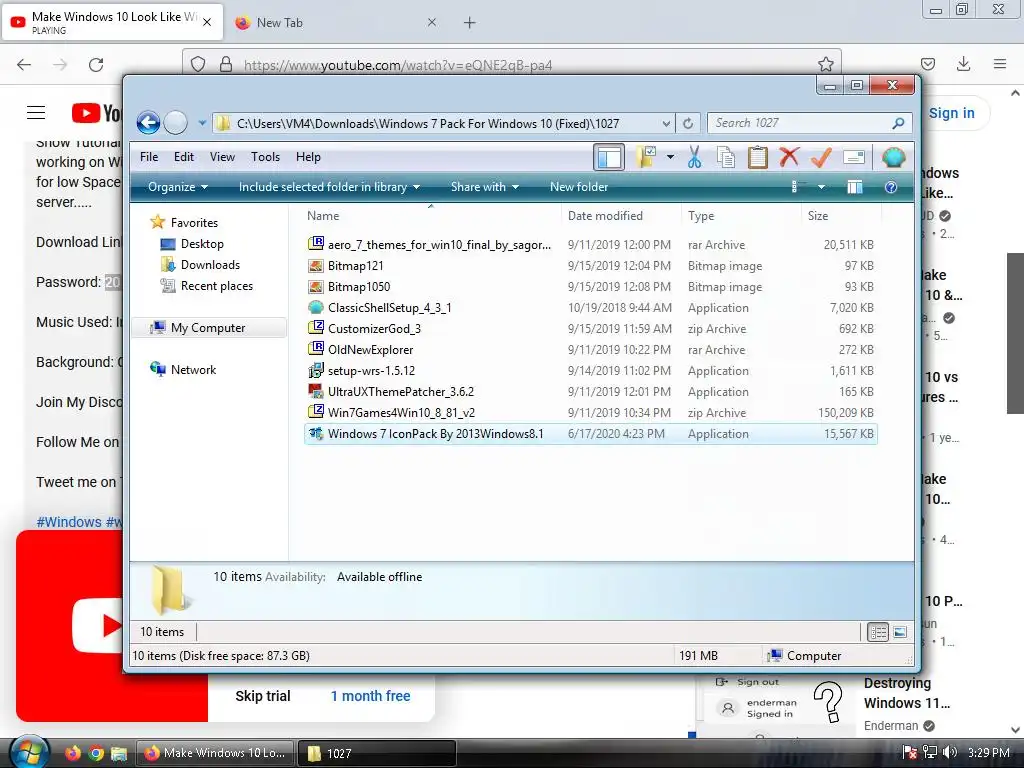
Task: Change view using the view icon
Action: point(794,187)
